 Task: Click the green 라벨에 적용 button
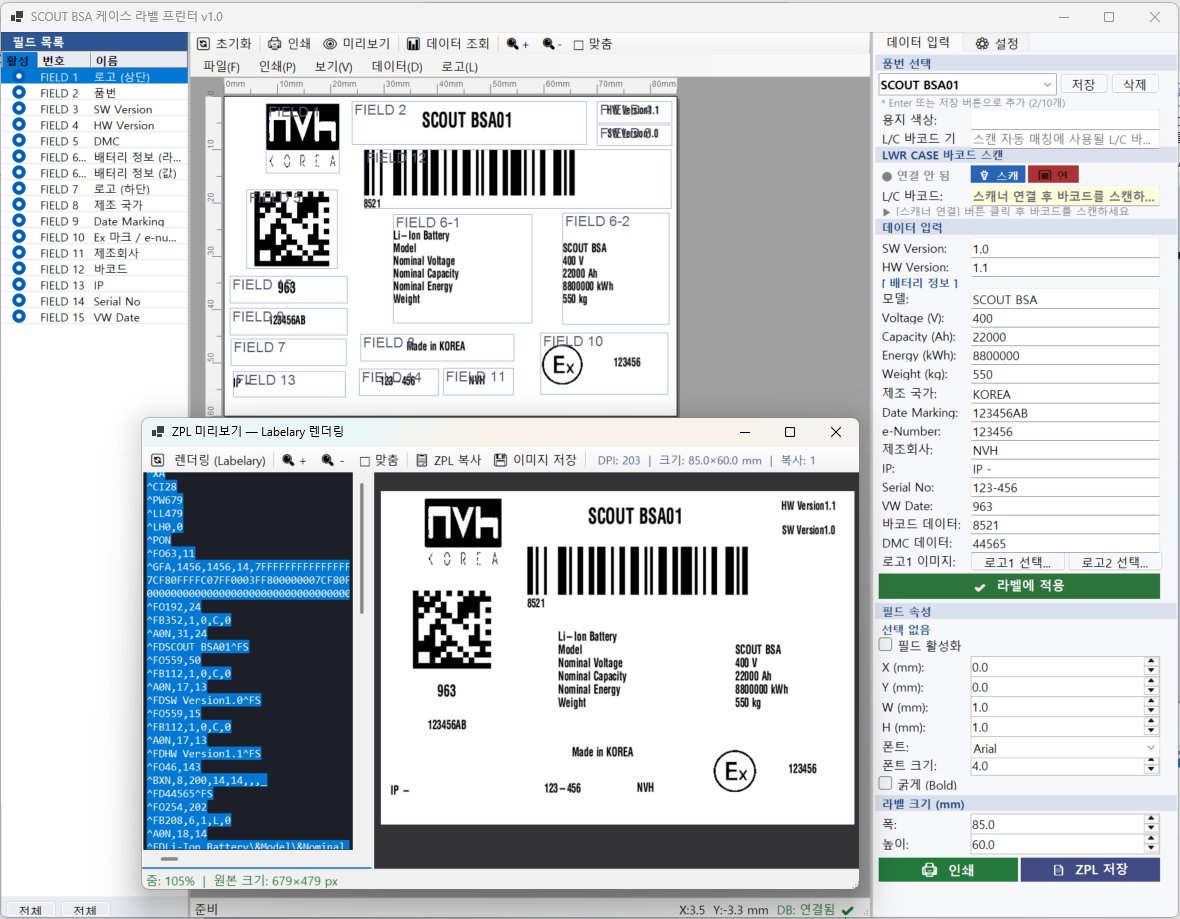[1019, 586]
